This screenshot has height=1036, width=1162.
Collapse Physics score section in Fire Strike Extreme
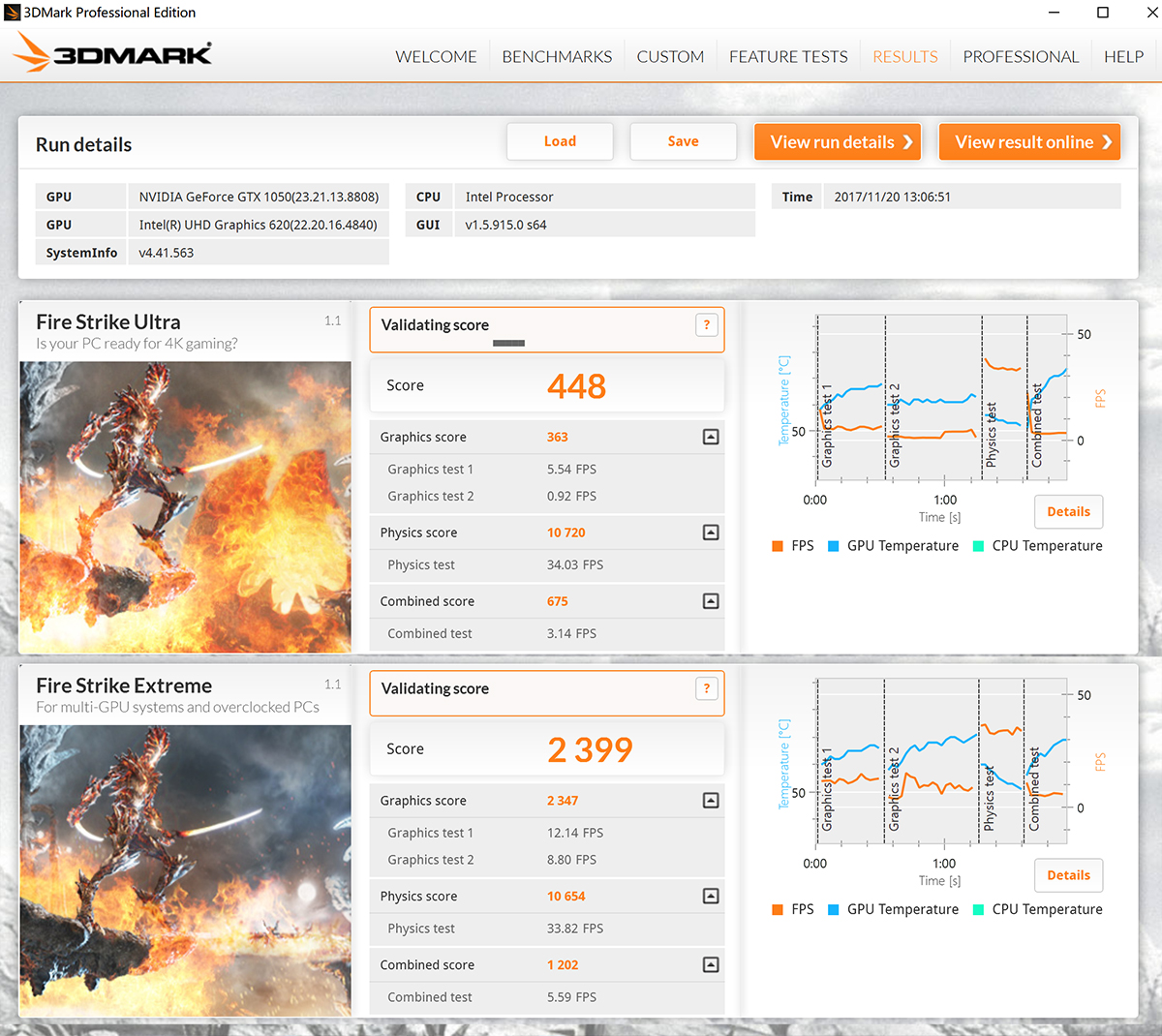(x=711, y=897)
